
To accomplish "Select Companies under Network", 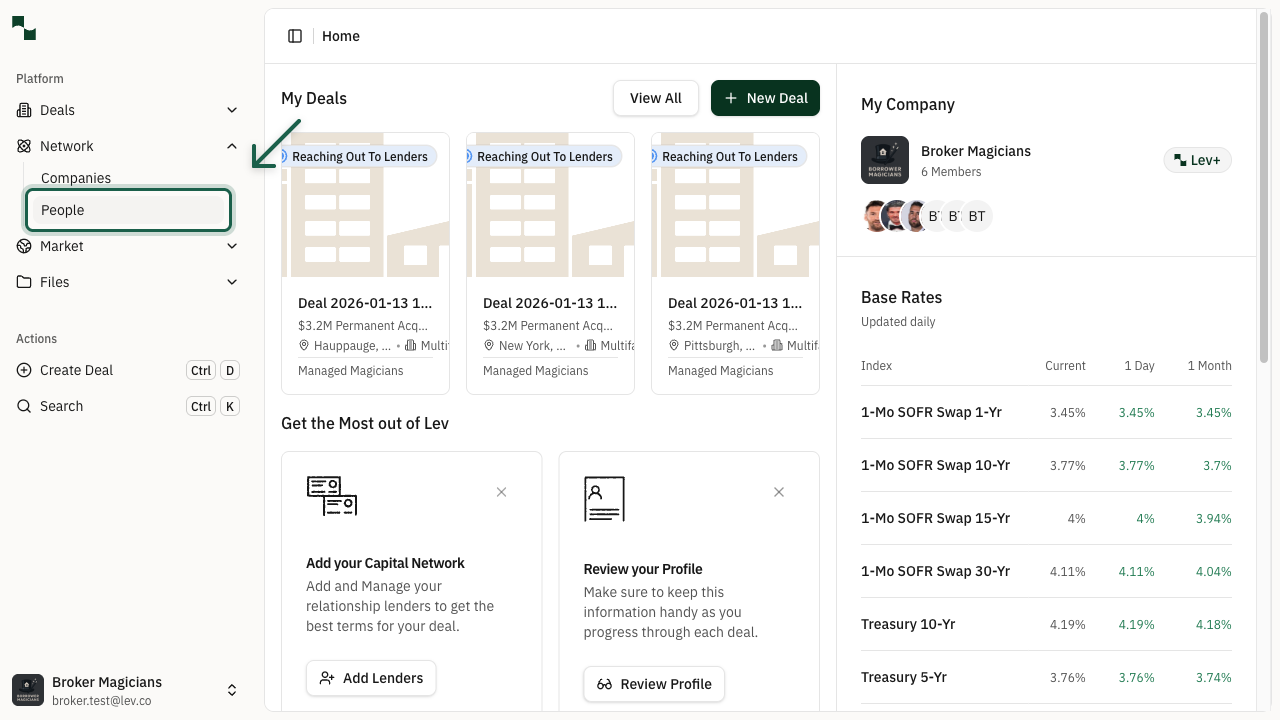I will (x=76, y=178).
